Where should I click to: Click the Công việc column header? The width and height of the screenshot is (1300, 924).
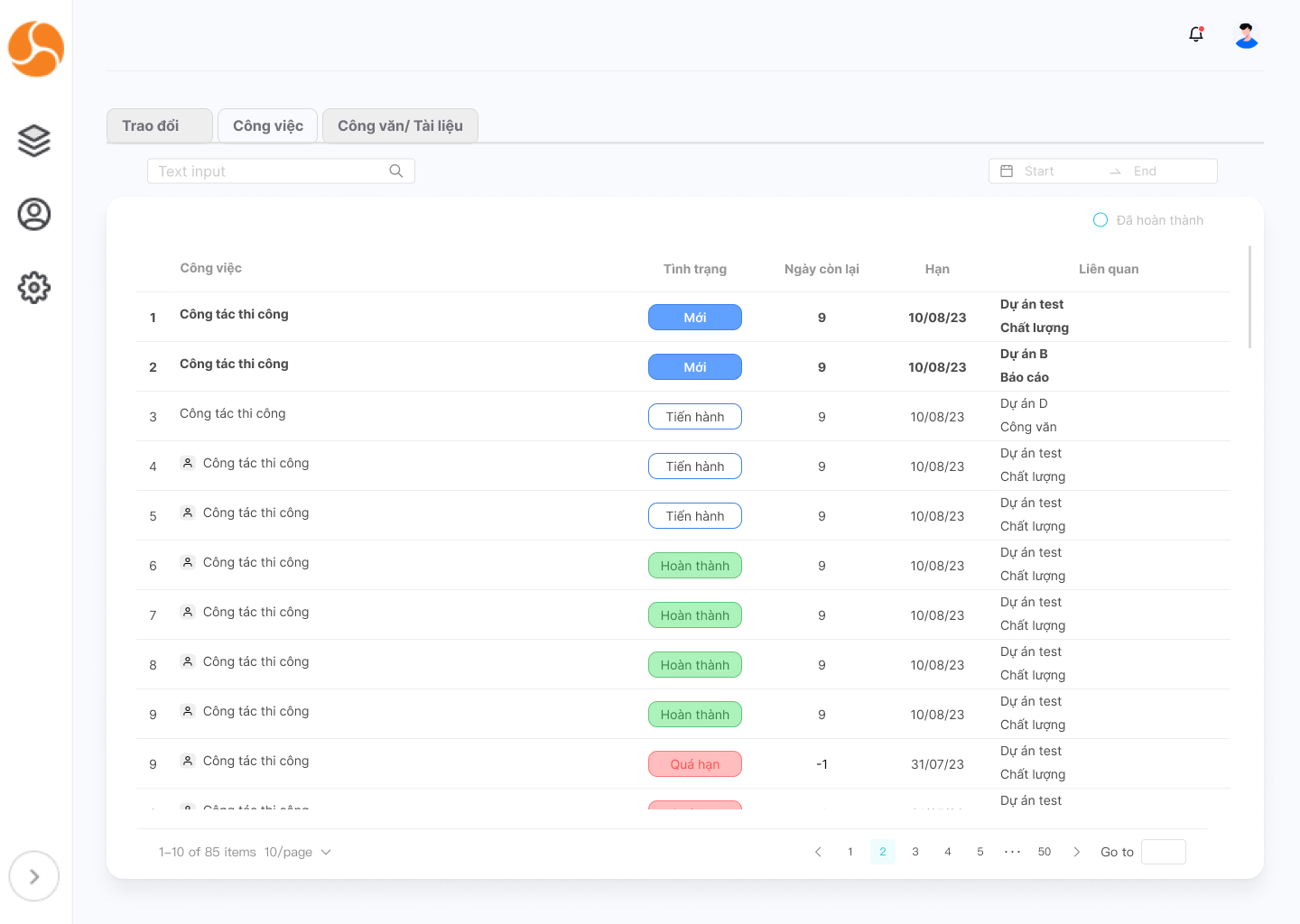[x=210, y=268]
